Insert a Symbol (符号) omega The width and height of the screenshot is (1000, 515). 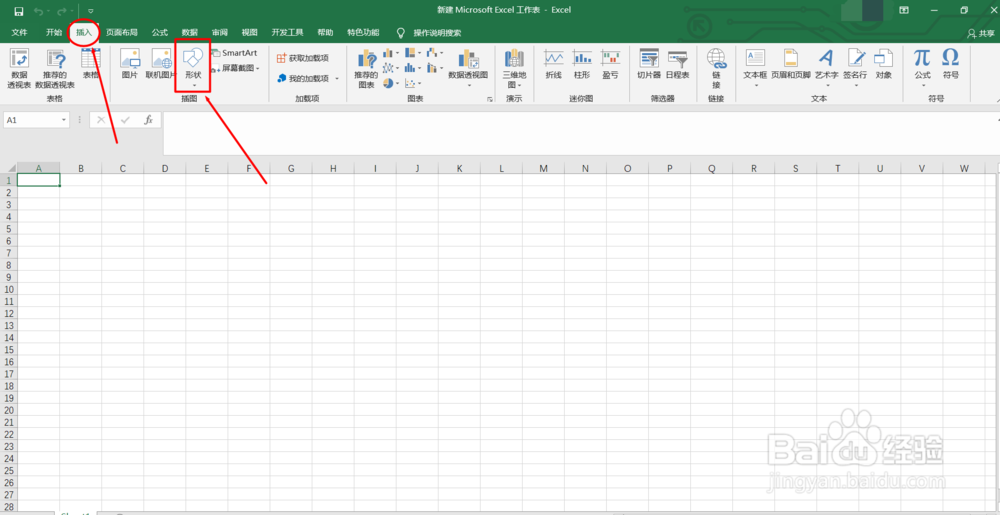[951, 64]
